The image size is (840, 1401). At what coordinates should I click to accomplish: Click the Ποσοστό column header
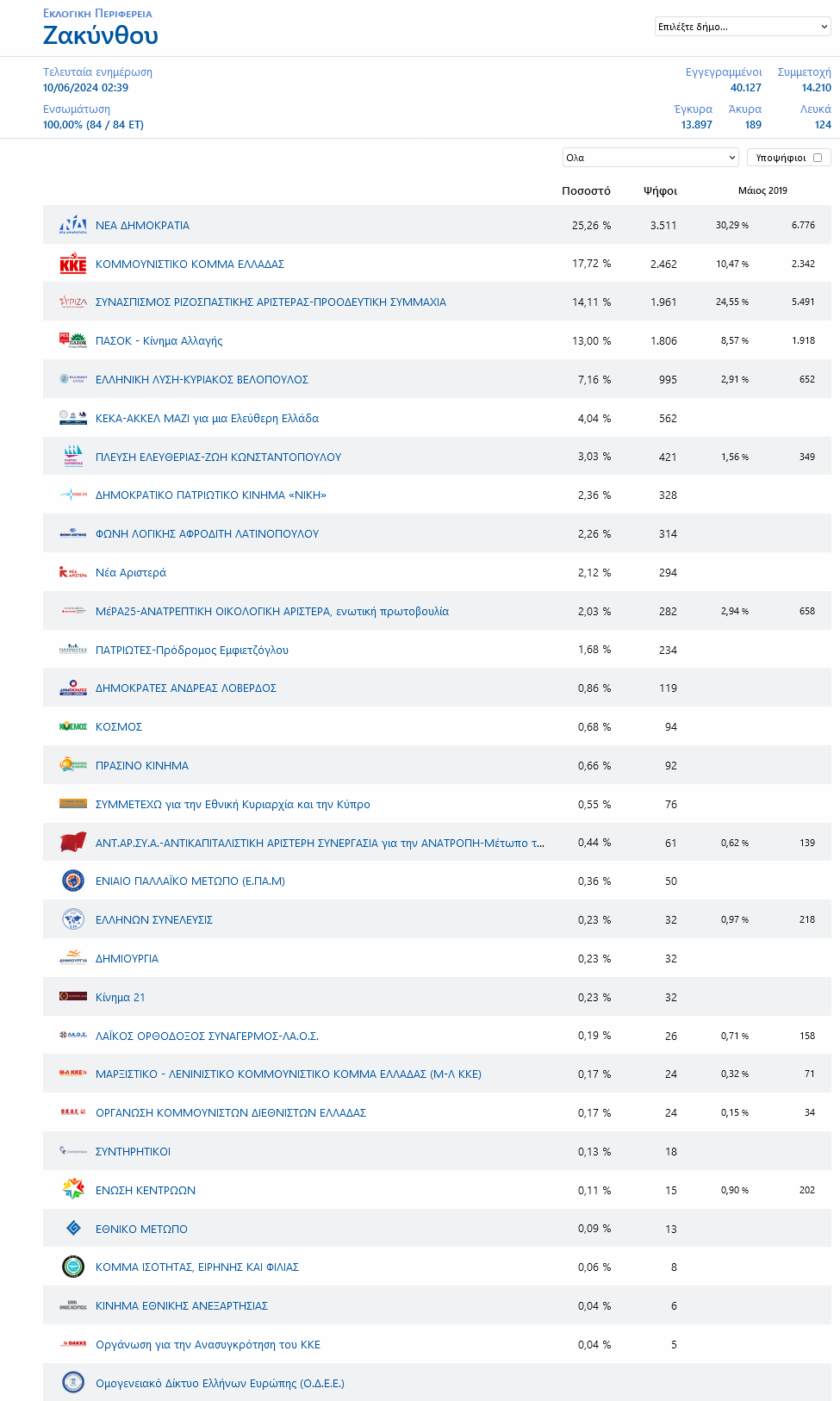pyautogui.click(x=586, y=191)
